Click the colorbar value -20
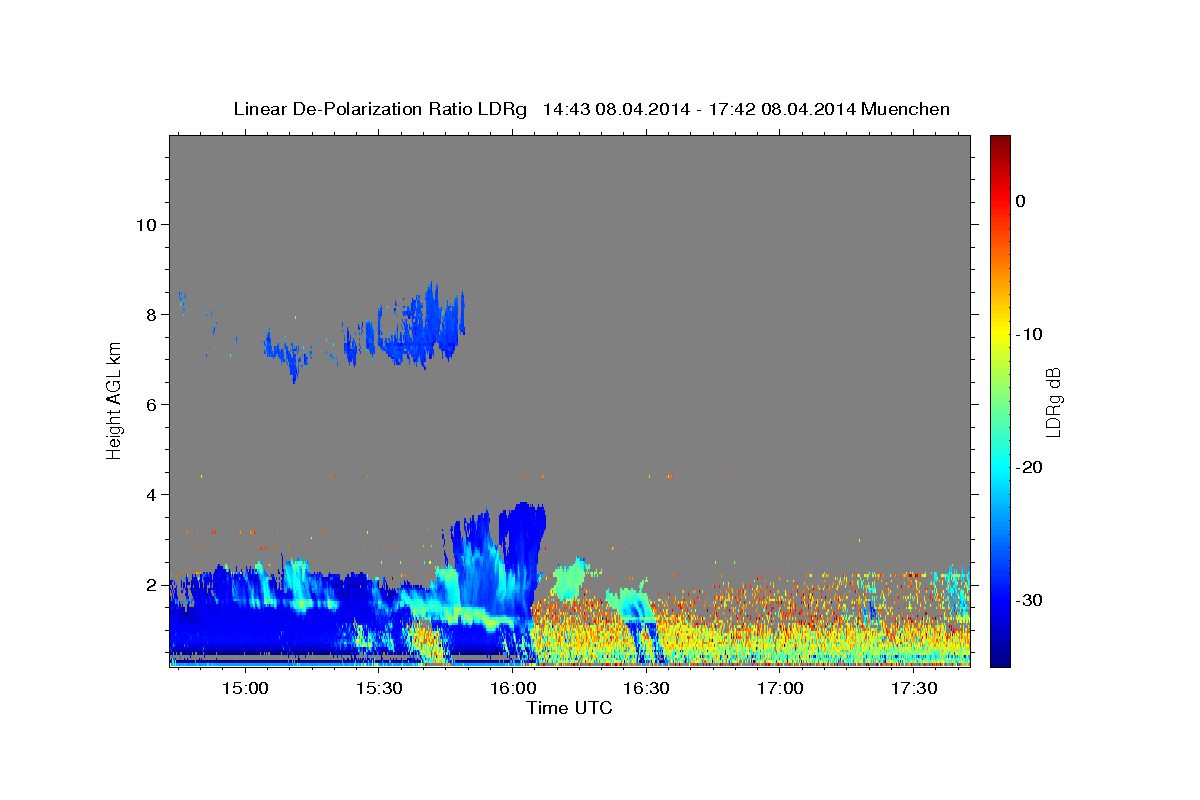The height and width of the screenshot is (800, 1200). click(x=1030, y=467)
